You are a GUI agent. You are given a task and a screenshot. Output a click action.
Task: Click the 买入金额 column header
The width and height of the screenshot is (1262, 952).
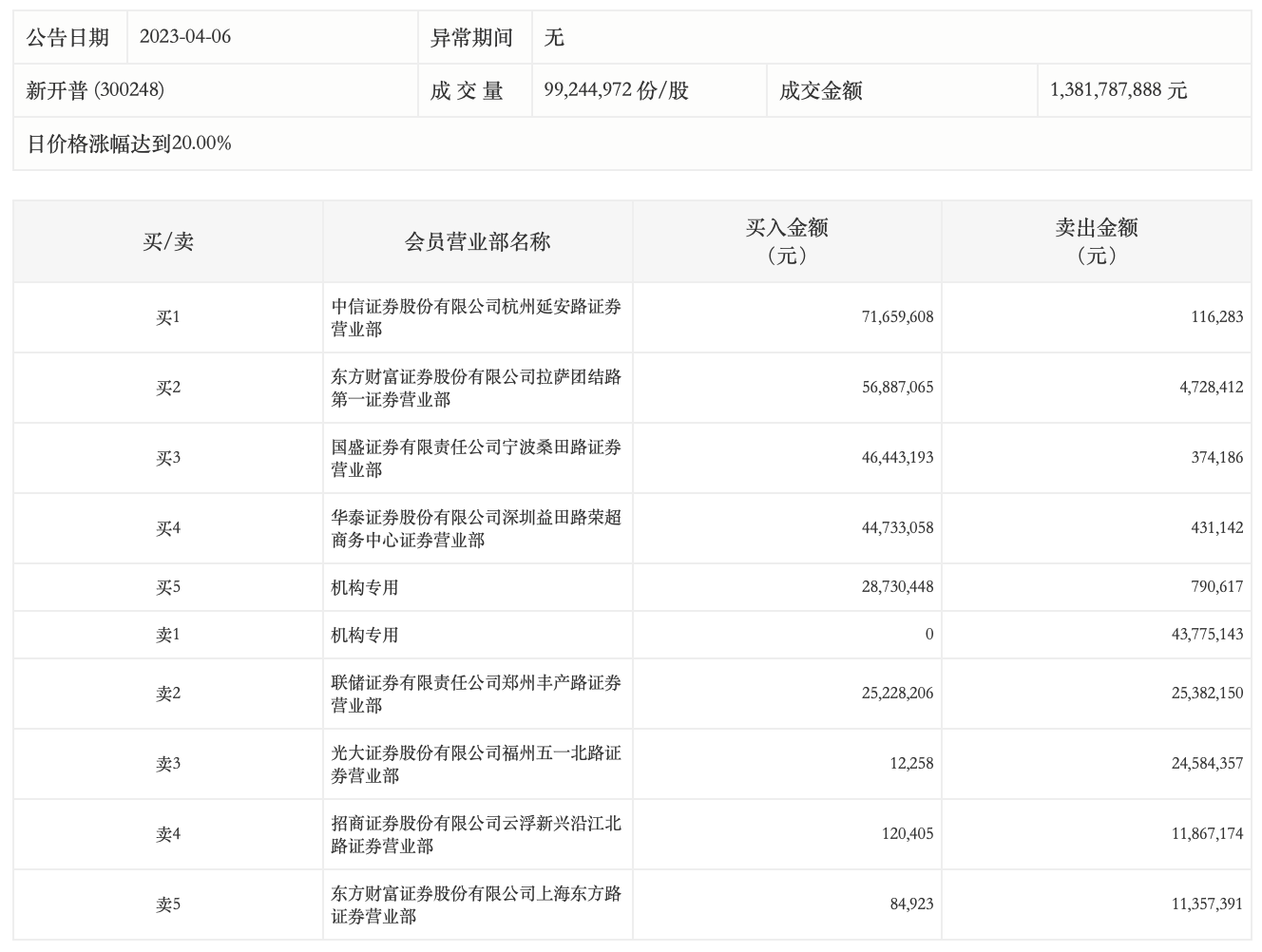click(x=787, y=241)
